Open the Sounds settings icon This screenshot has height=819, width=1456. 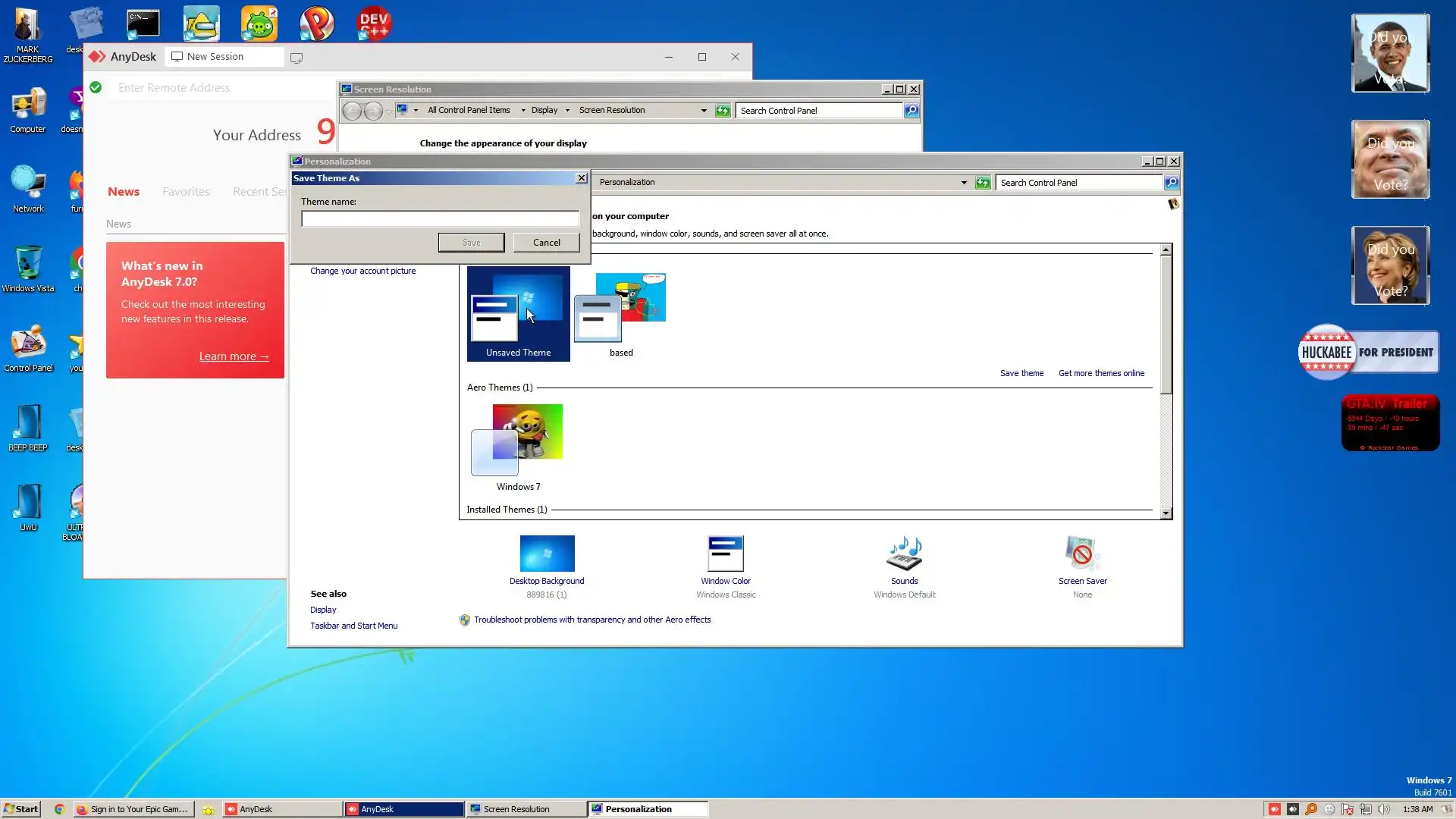pos(904,554)
